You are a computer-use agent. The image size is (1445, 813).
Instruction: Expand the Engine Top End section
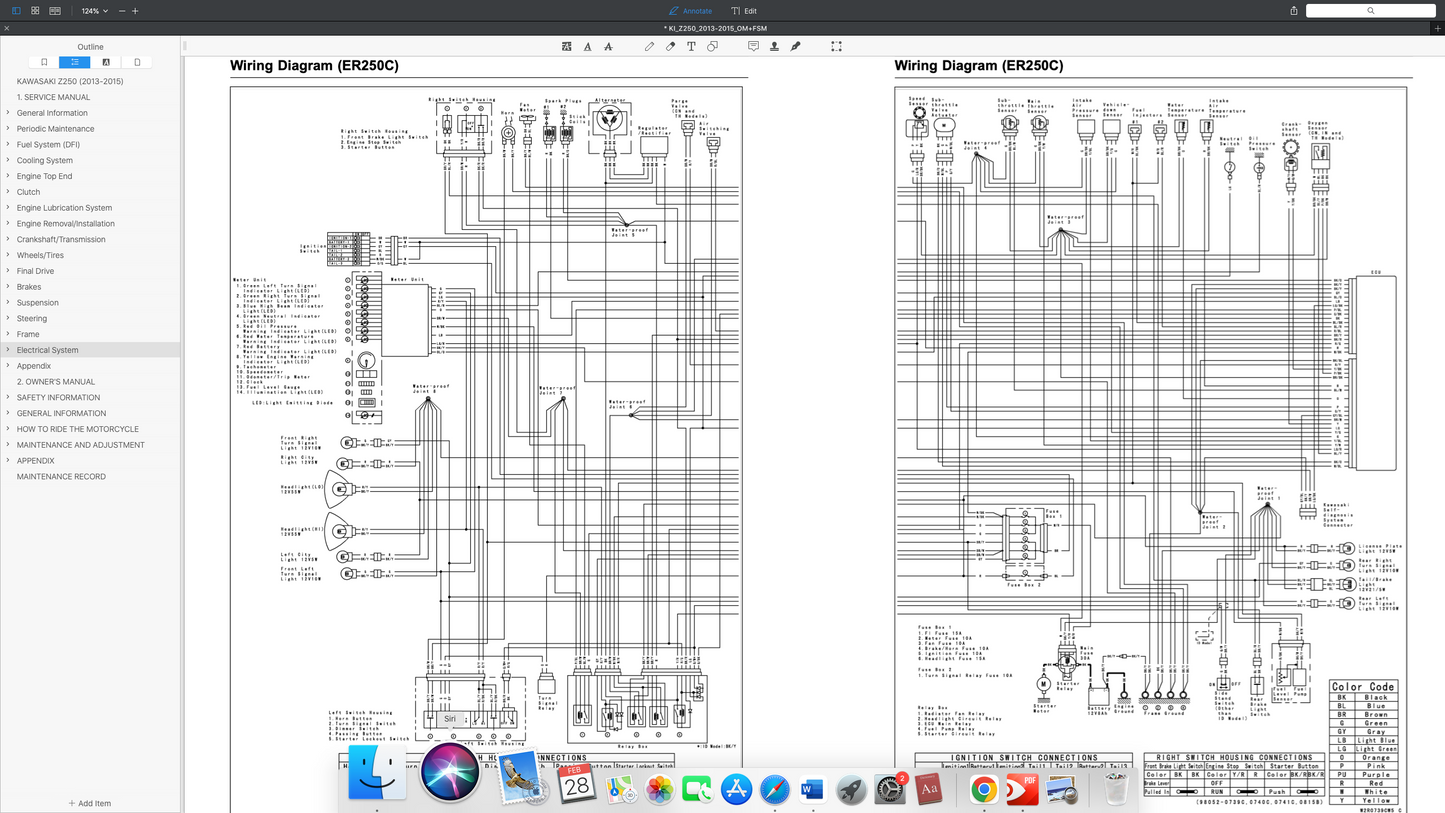tap(8, 176)
